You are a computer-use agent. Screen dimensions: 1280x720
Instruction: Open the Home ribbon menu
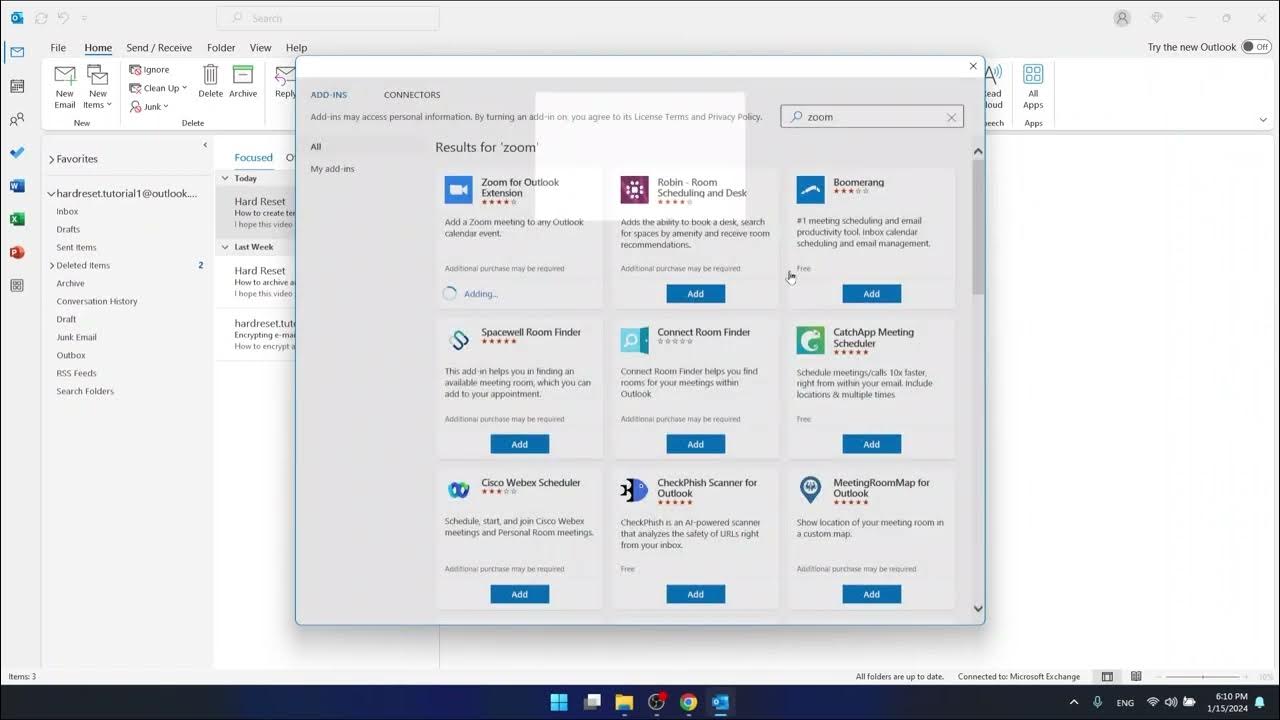pyautogui.click(x=98, y=47)
